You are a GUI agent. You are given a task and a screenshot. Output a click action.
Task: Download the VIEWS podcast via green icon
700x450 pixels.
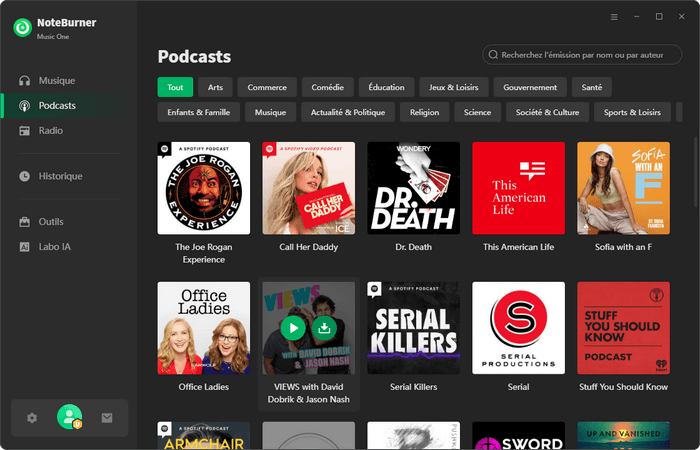coord(324,328)
